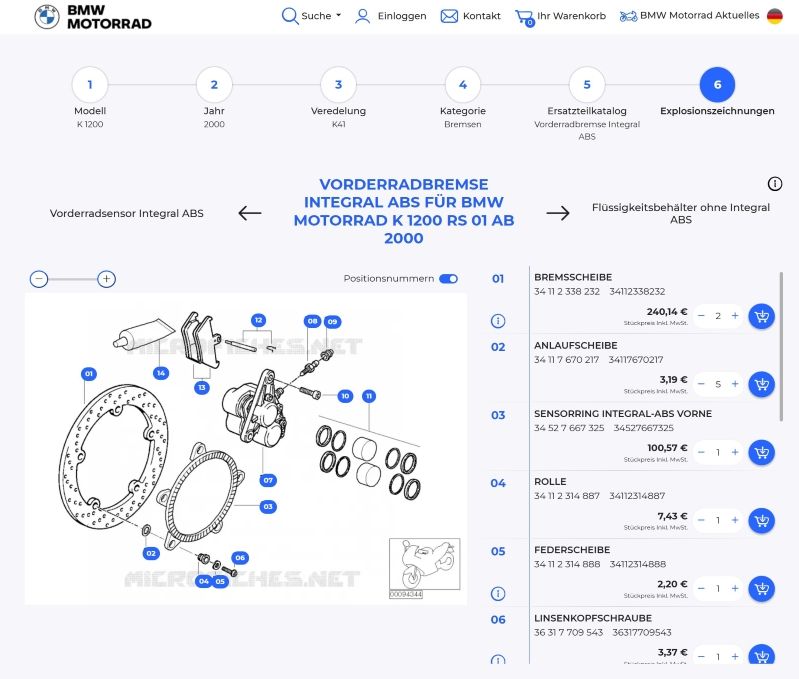The width and height of the screenshot is (799, 679).
Task: Select position marker 06 on diagram
Action: pos(240,558)
